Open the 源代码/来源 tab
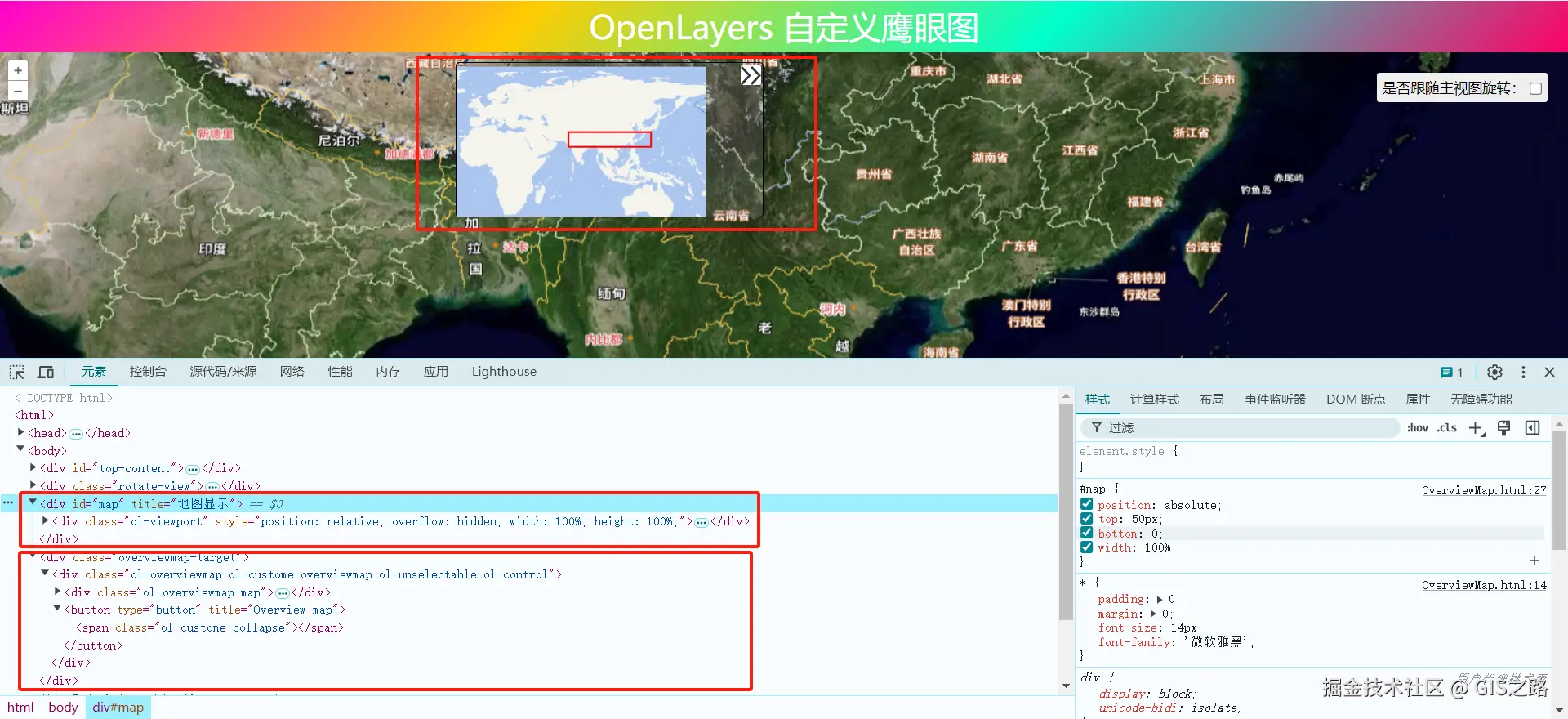The image size is (1568, 719). [223, 372]
